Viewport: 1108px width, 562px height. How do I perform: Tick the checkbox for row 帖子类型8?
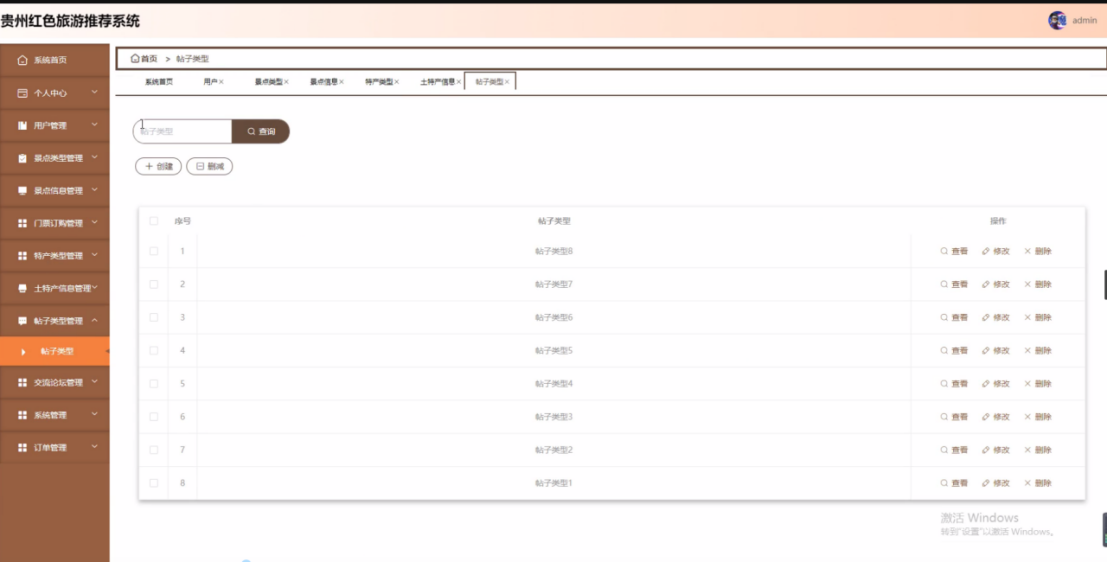coord(154,251)
